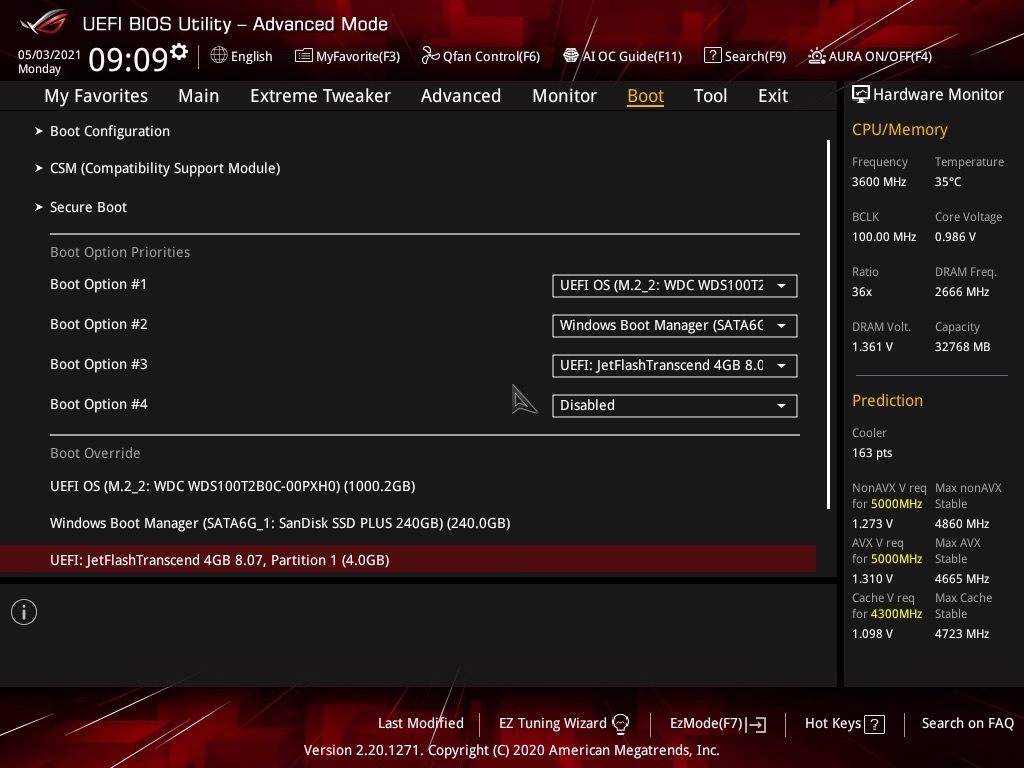Open Search(F9) question mark icon
1024x768 pixels.
click(x=712, y=56)
